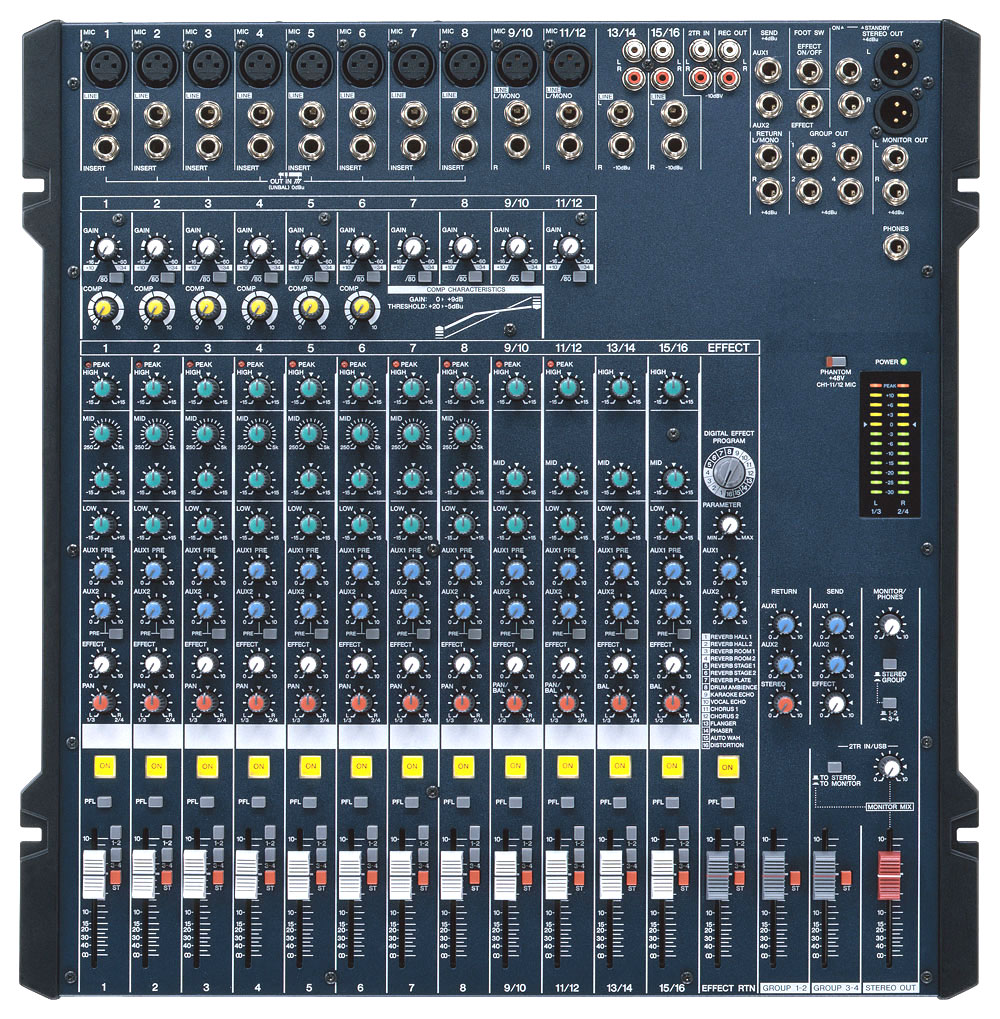The height and width of the screenshot is (1019, 1000).
Task: Click the channel 1 GAIN knob
Action: coord(105,248)
